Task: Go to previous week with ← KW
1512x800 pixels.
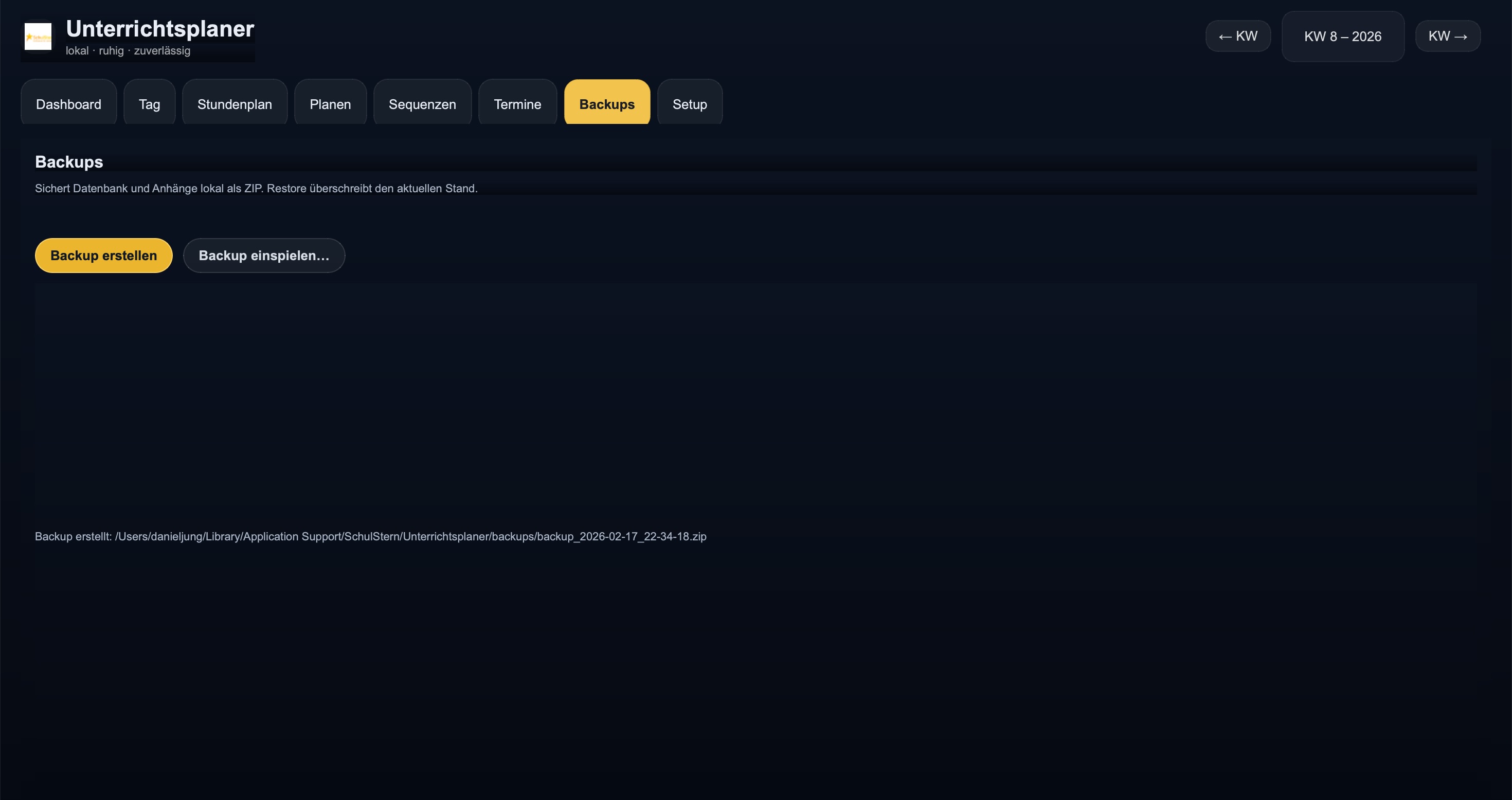Action: coord(1238,37)
